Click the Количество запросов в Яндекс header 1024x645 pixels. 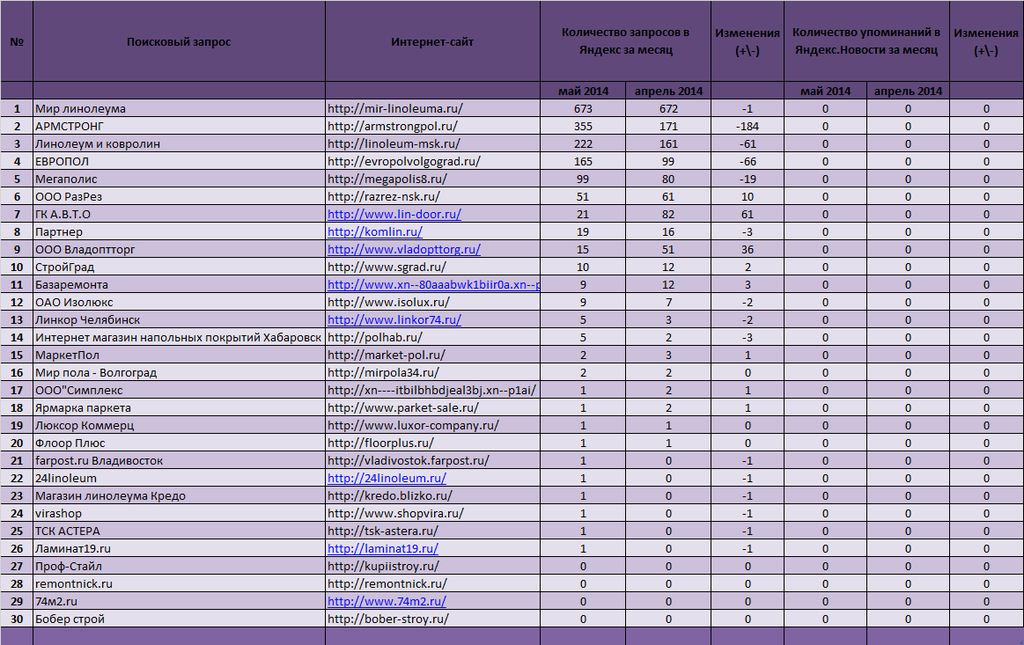[x=626, y=42]
